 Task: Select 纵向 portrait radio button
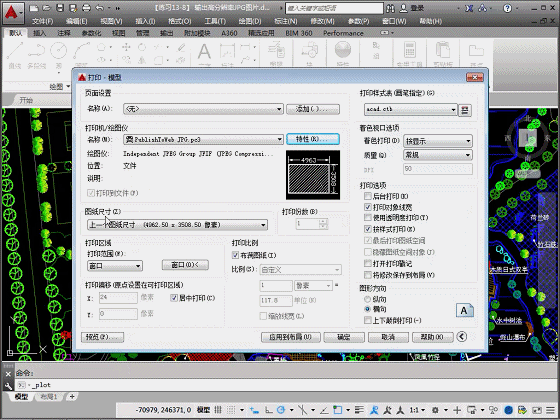(368, 299)
